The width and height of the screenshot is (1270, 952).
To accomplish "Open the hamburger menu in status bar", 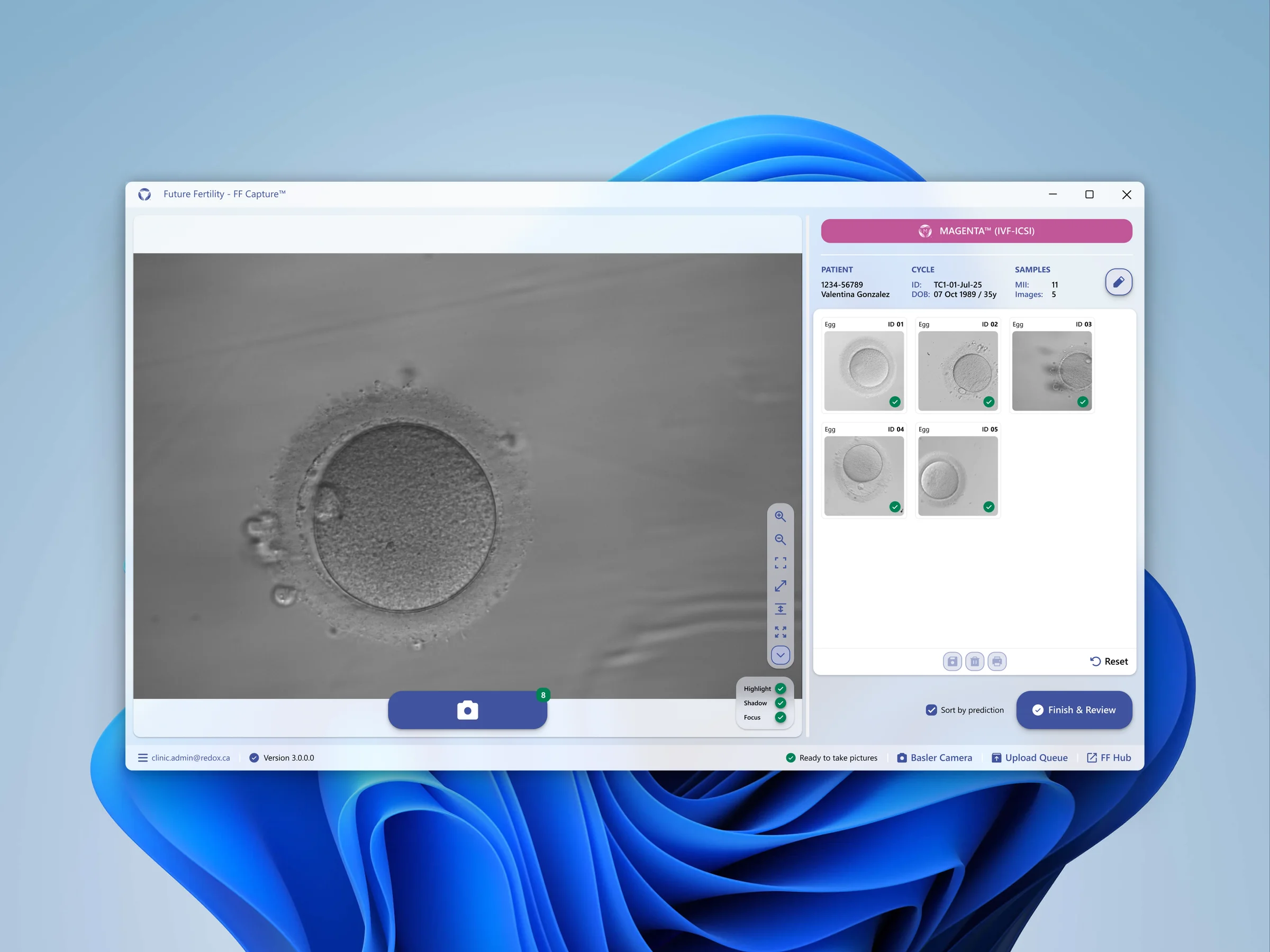I will pyautogui.click(x=143, y=757).
